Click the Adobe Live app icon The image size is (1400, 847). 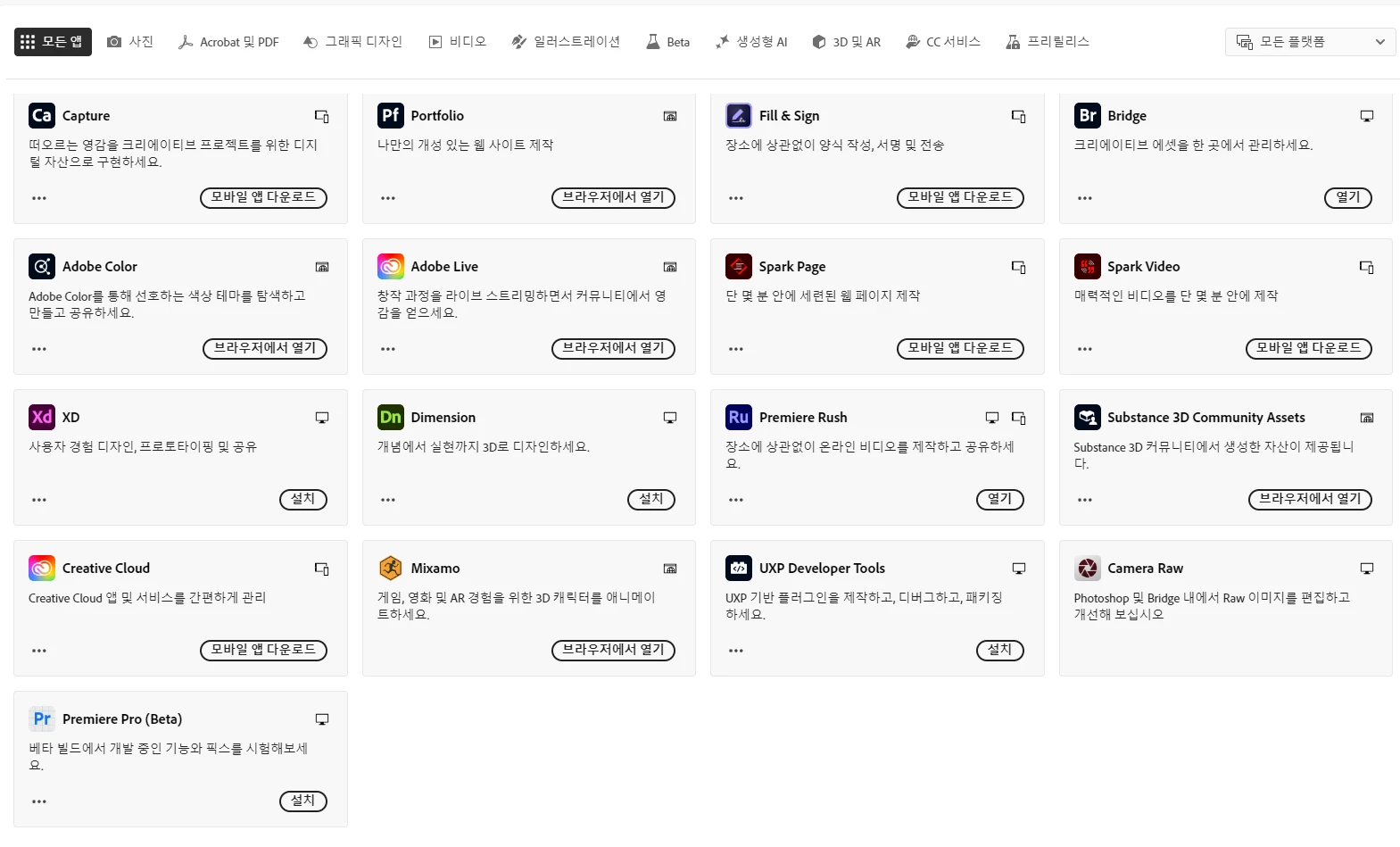(390, 266)
